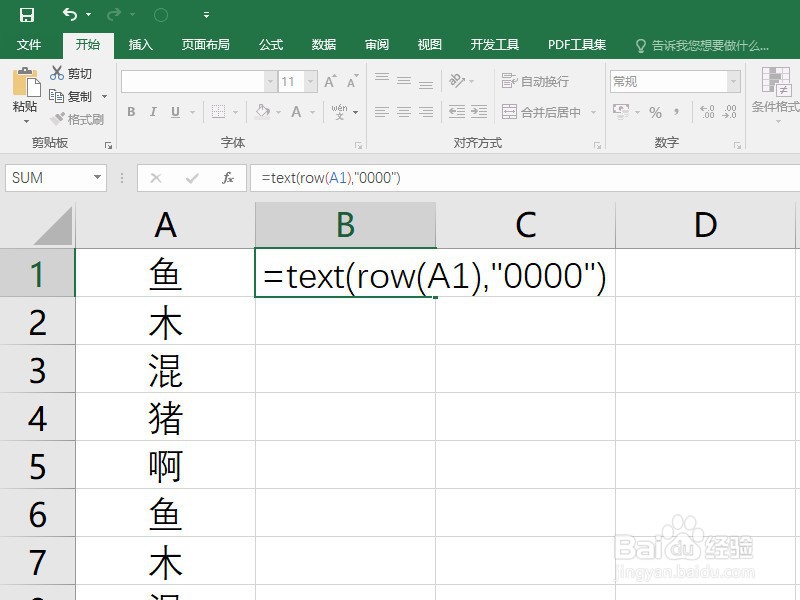Image resolution: width=800 pixels, height=600 pixels.
Task: Click the SUM name box
Action: click(56, 178)
